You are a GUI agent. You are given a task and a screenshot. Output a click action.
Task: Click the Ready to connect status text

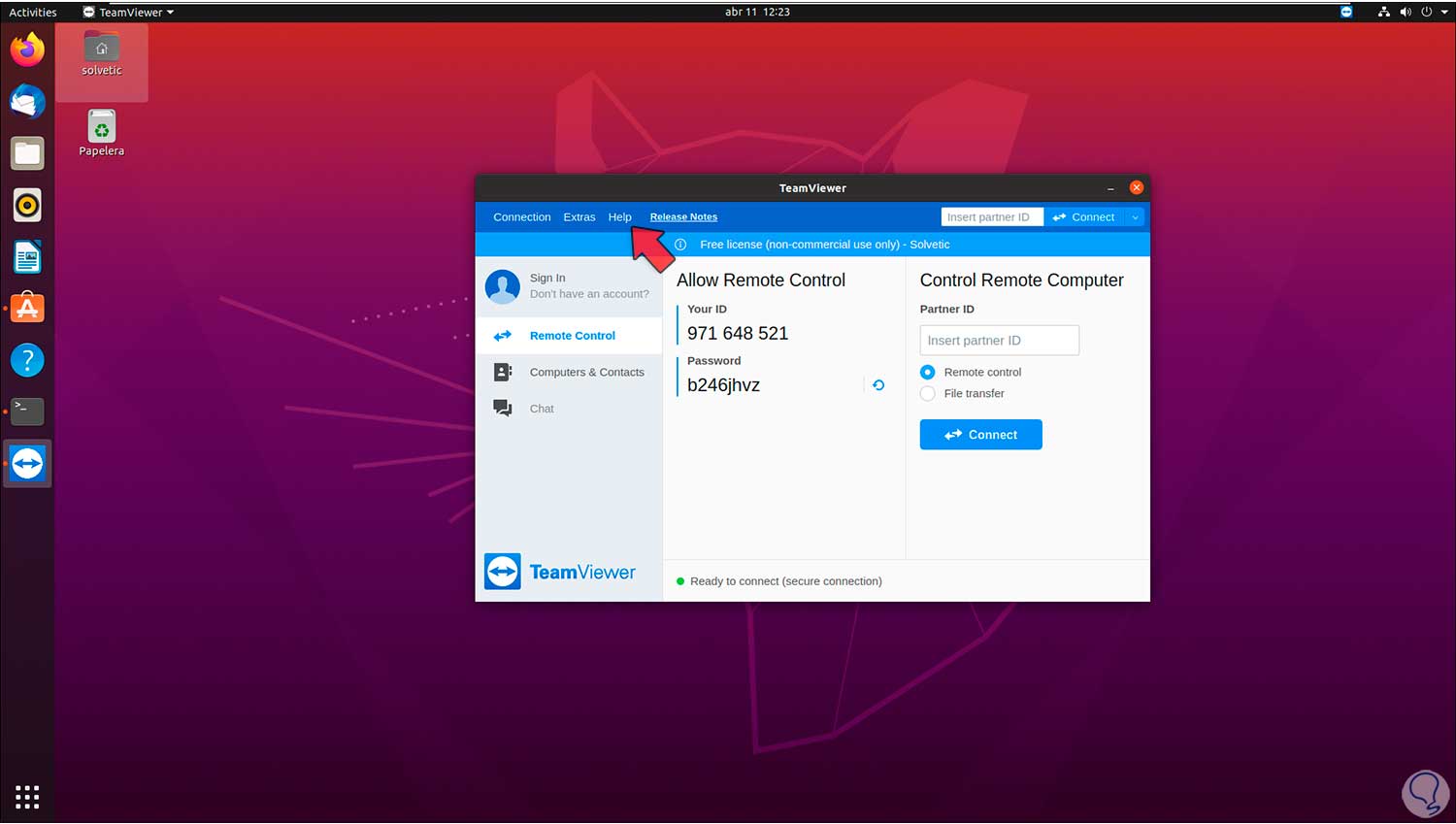pyautogui.click(x=786, y=581)
